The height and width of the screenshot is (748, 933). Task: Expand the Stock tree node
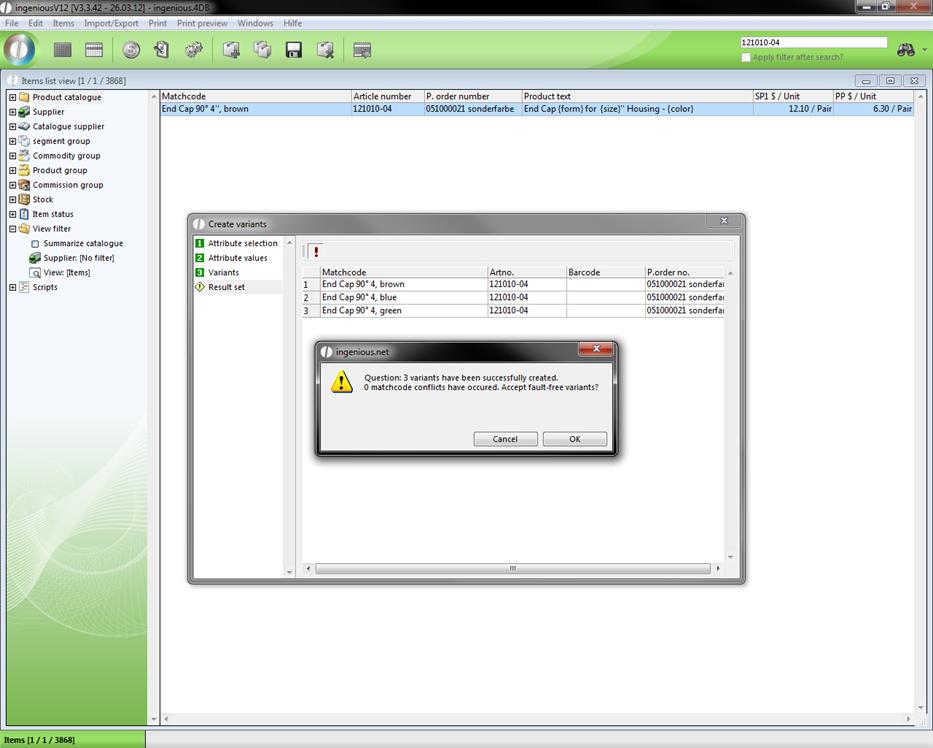pyautogui.click(x=13, y=200)
